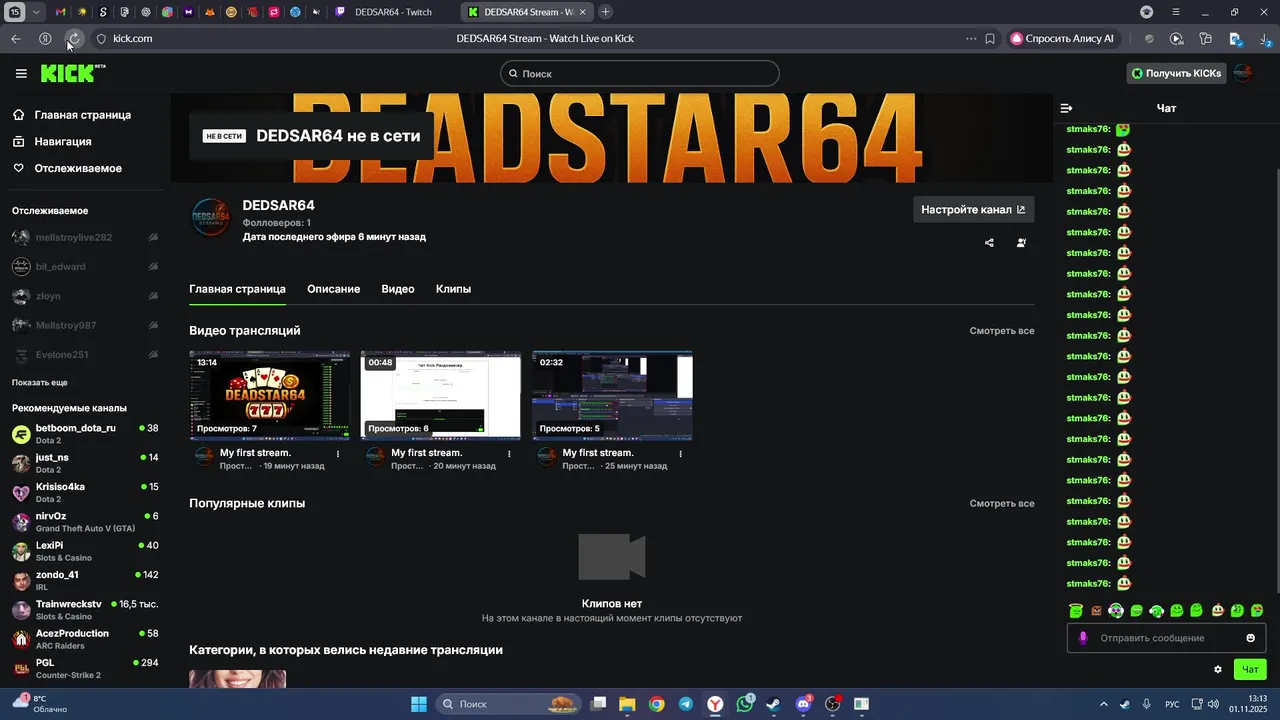The height and width of the screenshot is (720, 1280).
Task: Open browser downloads icon
Action: click(1267, 39)
